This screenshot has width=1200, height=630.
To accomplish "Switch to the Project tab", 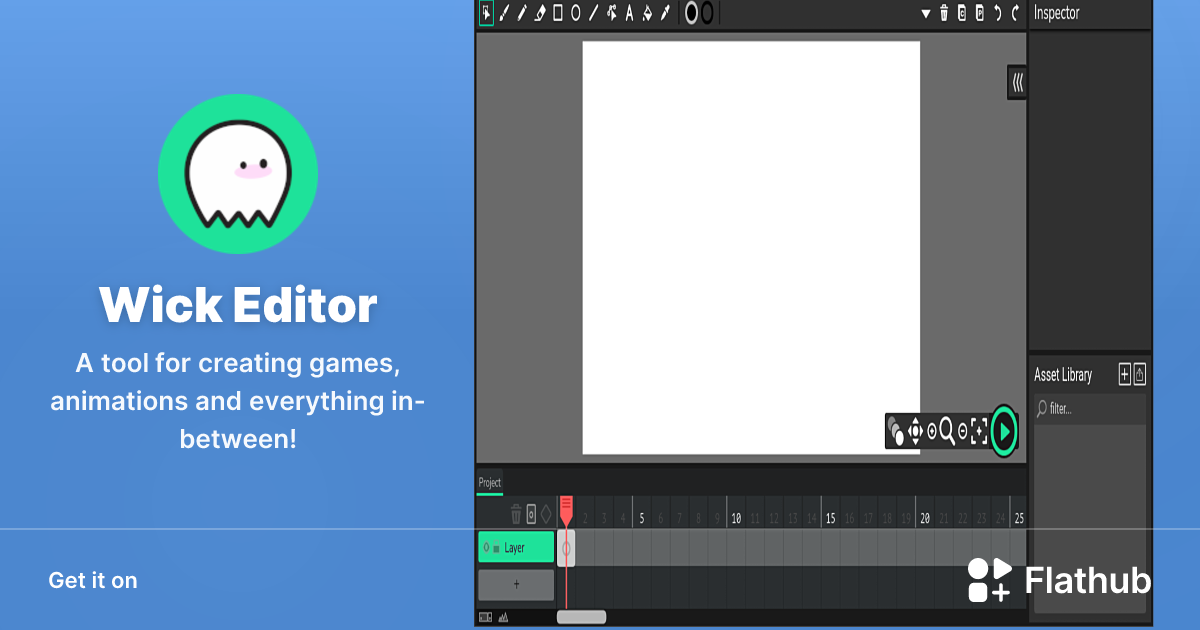I will 489,482.
